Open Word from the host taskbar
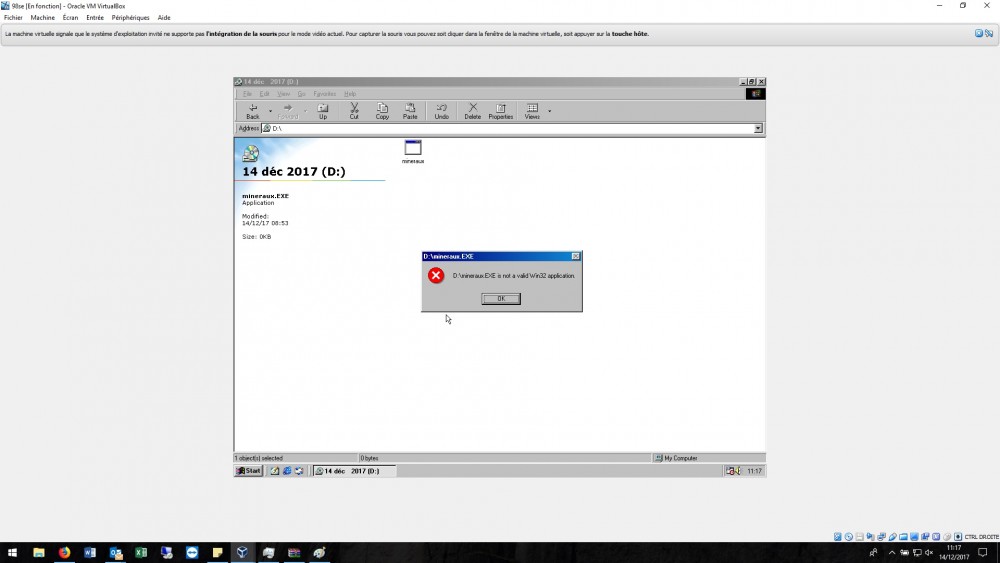The width and height of the screenshot is (1000, 563). 90,553
